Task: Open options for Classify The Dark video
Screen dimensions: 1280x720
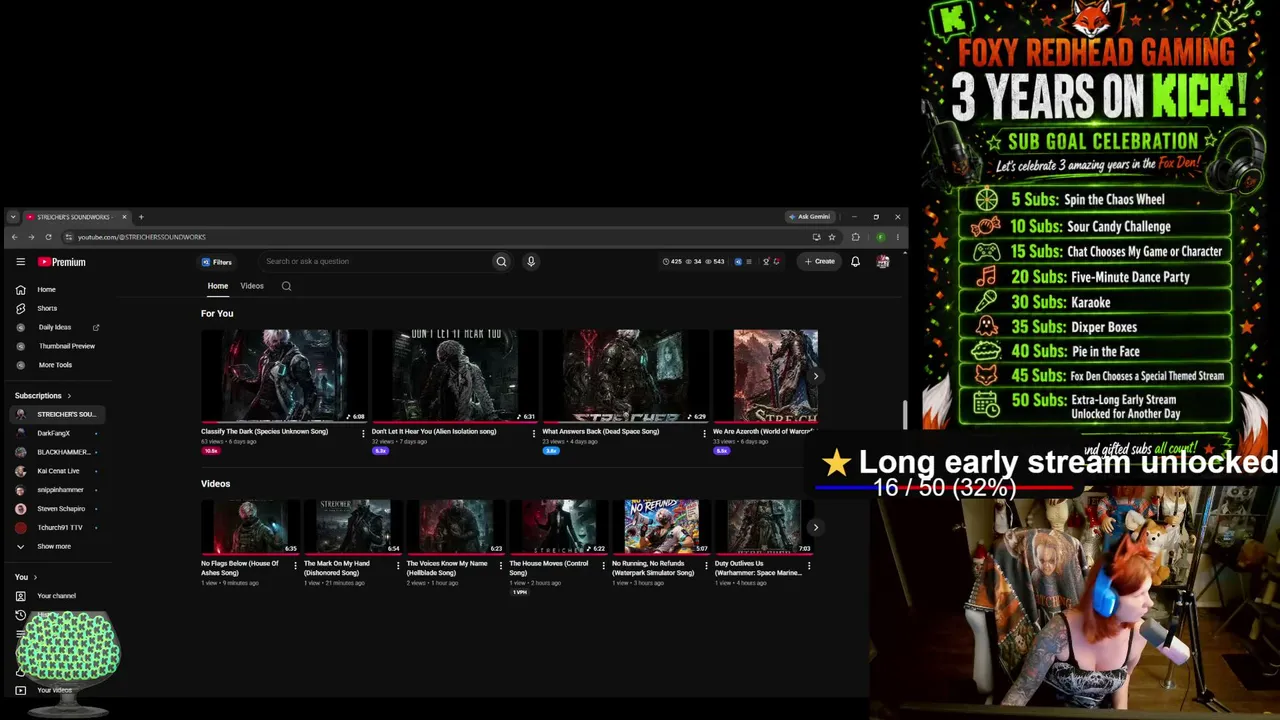Action: point(363,433)
